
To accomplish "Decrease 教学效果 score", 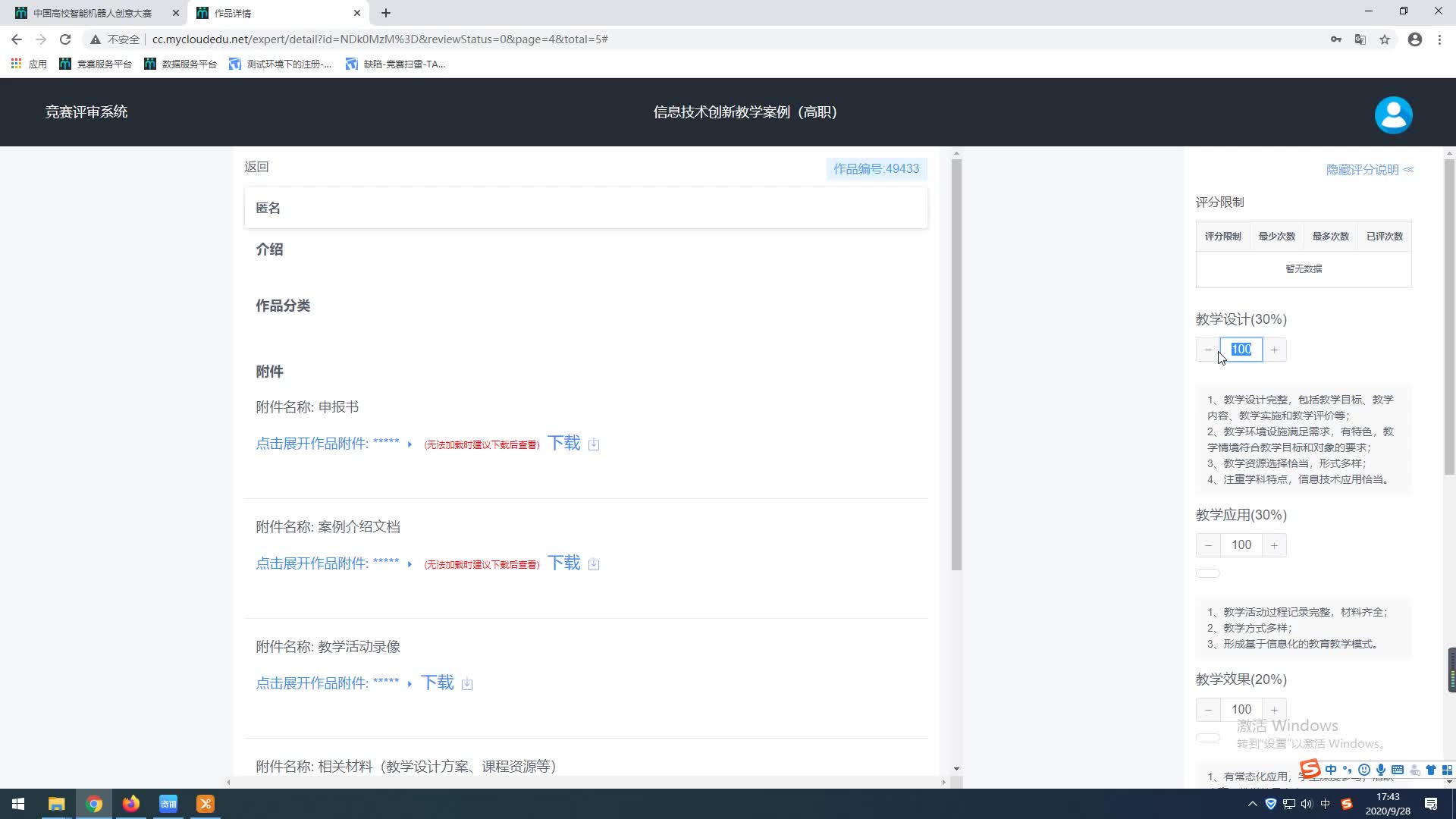I will [x=1208, y=710].
